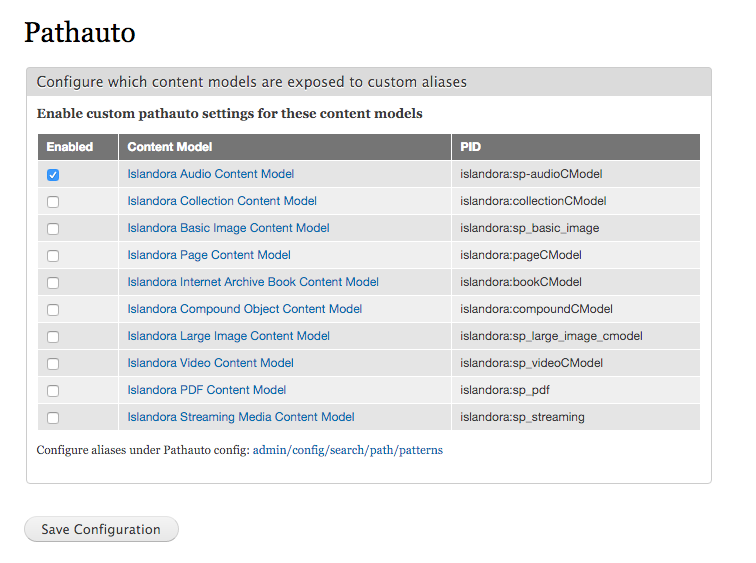
Task: Tick the Large Image Content Model checkbox
Action: (53, 337)
